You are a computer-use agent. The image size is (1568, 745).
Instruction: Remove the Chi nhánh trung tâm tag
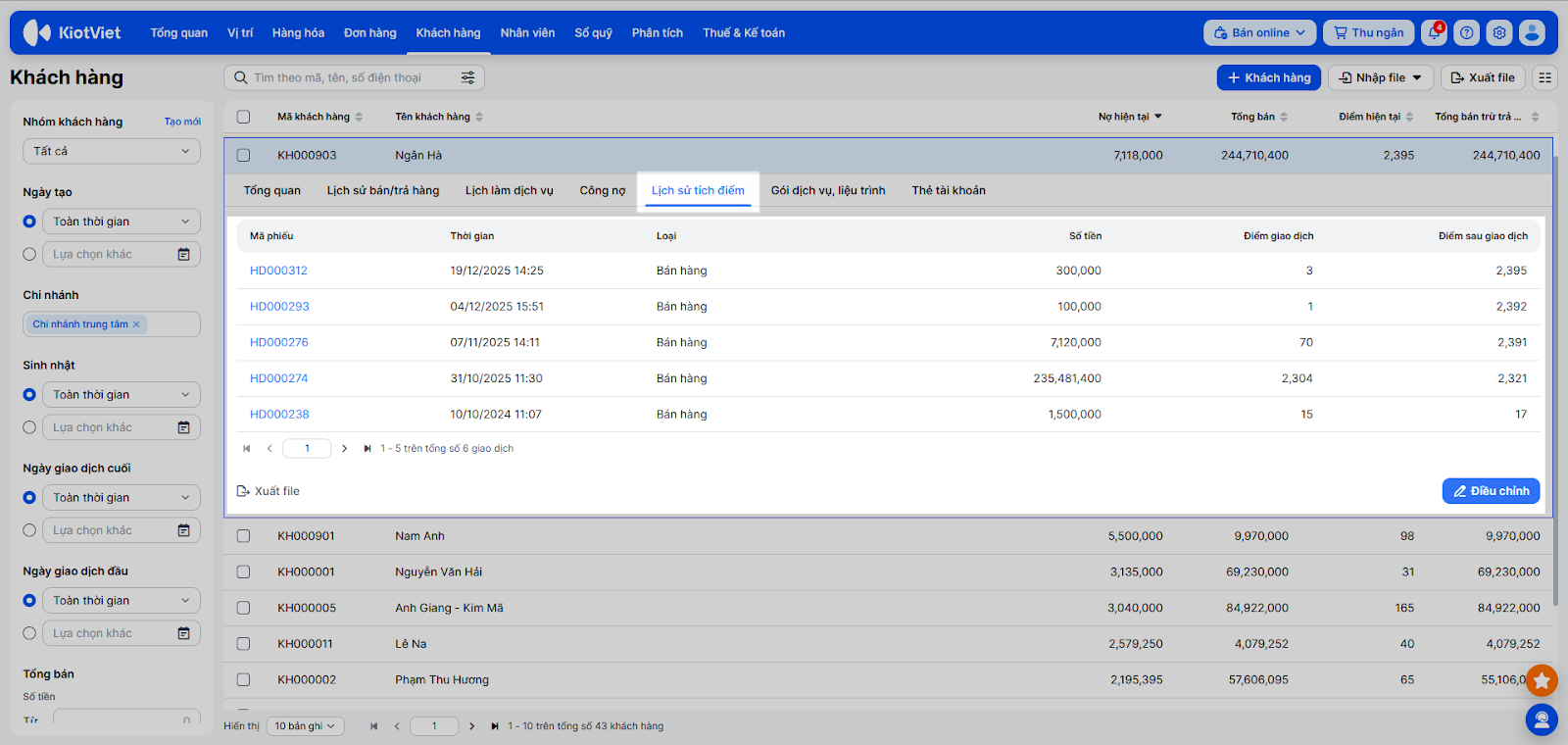point(136,324)
